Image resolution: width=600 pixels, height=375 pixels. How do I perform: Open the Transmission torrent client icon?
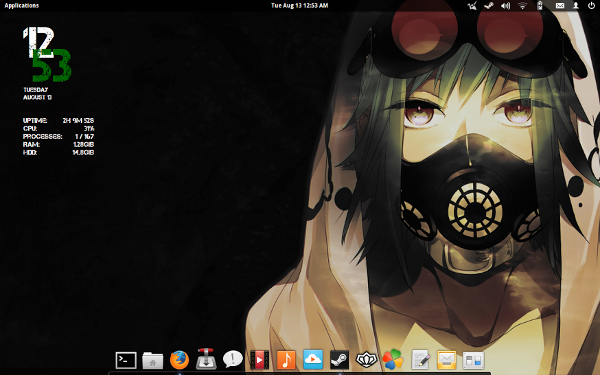(206, 359)
